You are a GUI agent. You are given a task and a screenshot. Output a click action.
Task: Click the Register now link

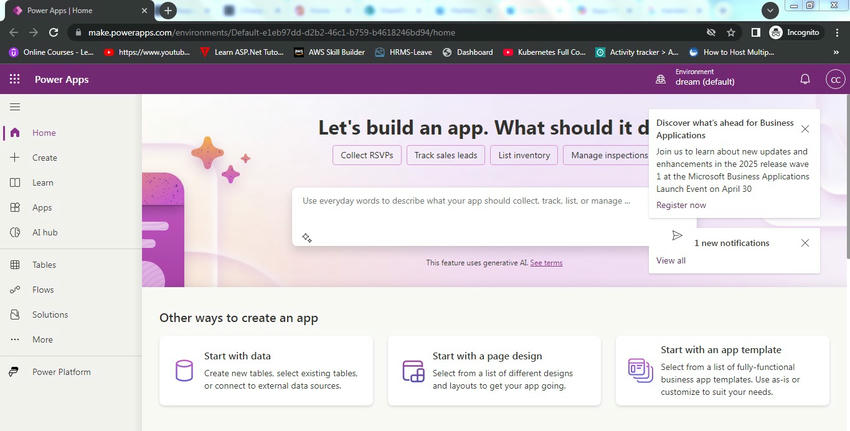tap(681, 205)
